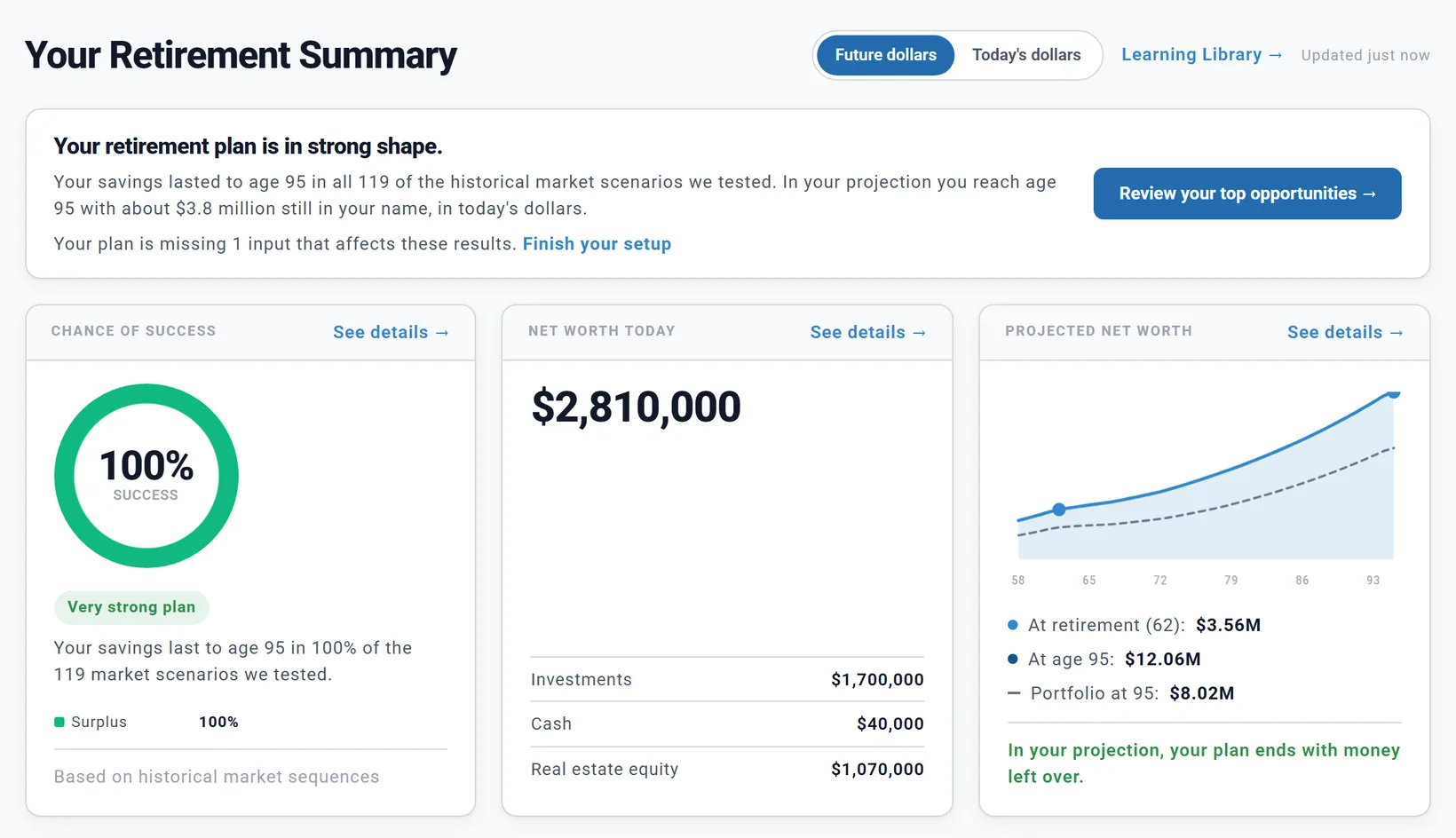See details for Projected Net Worth
This screenshot has width=1456, height=838.
(1345, 332)
